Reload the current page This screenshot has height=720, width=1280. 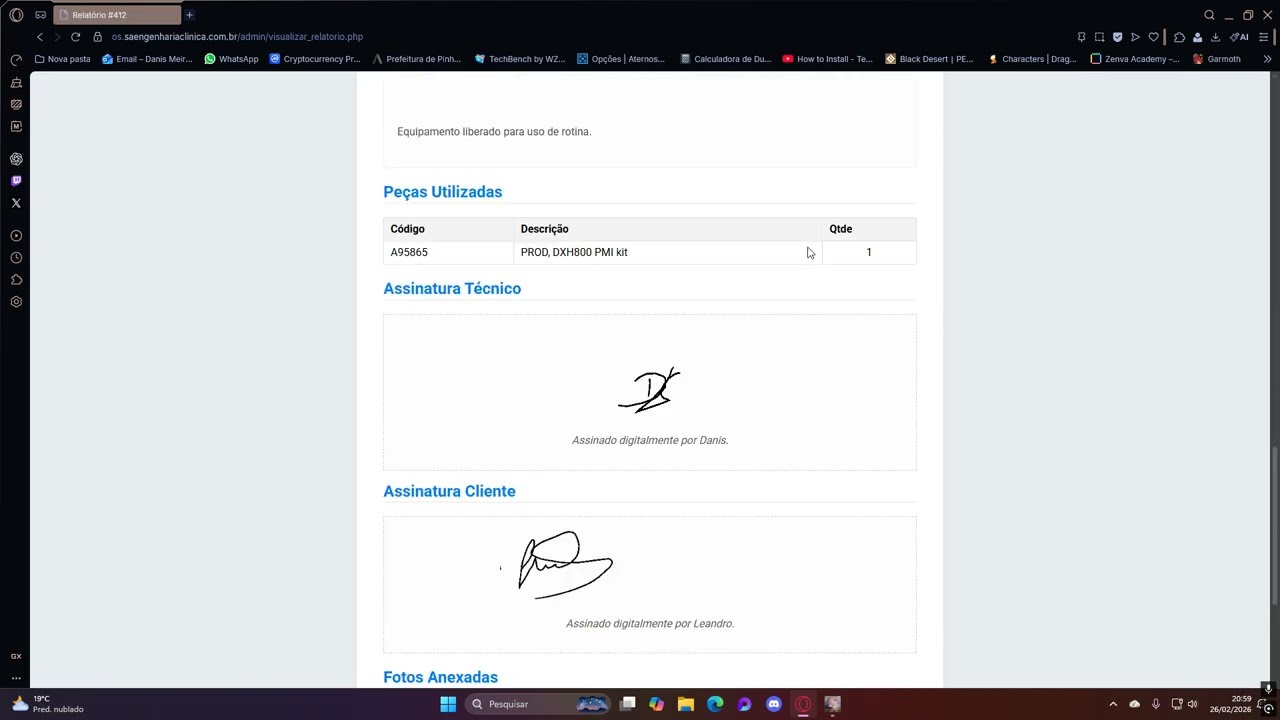pyautogui.click(x=75, y=37)
